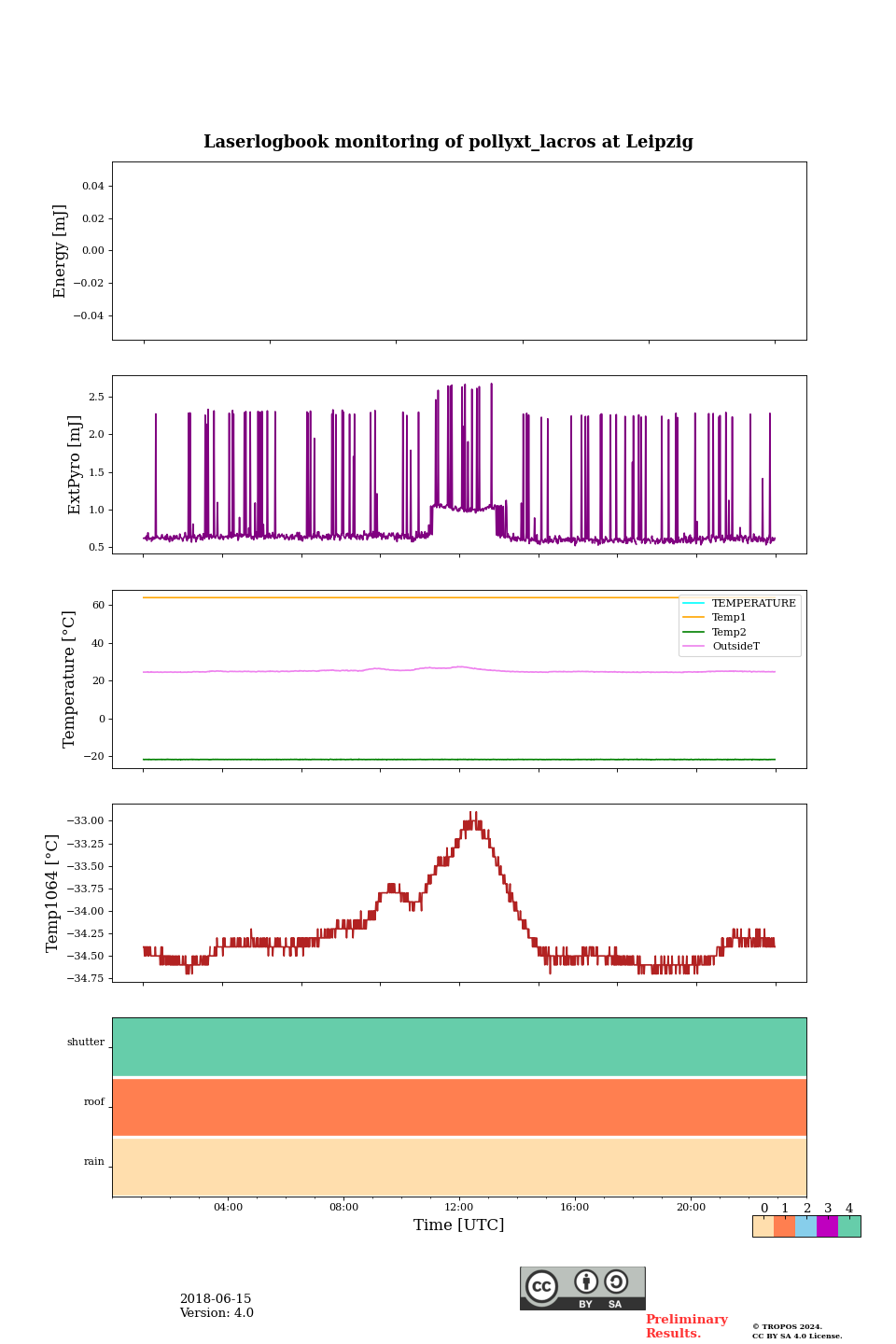Image resolution: width=896 pixels, height=1344 pixels.
Task: Click the OutsideT legend entry
Action: [x=721, y=647]
